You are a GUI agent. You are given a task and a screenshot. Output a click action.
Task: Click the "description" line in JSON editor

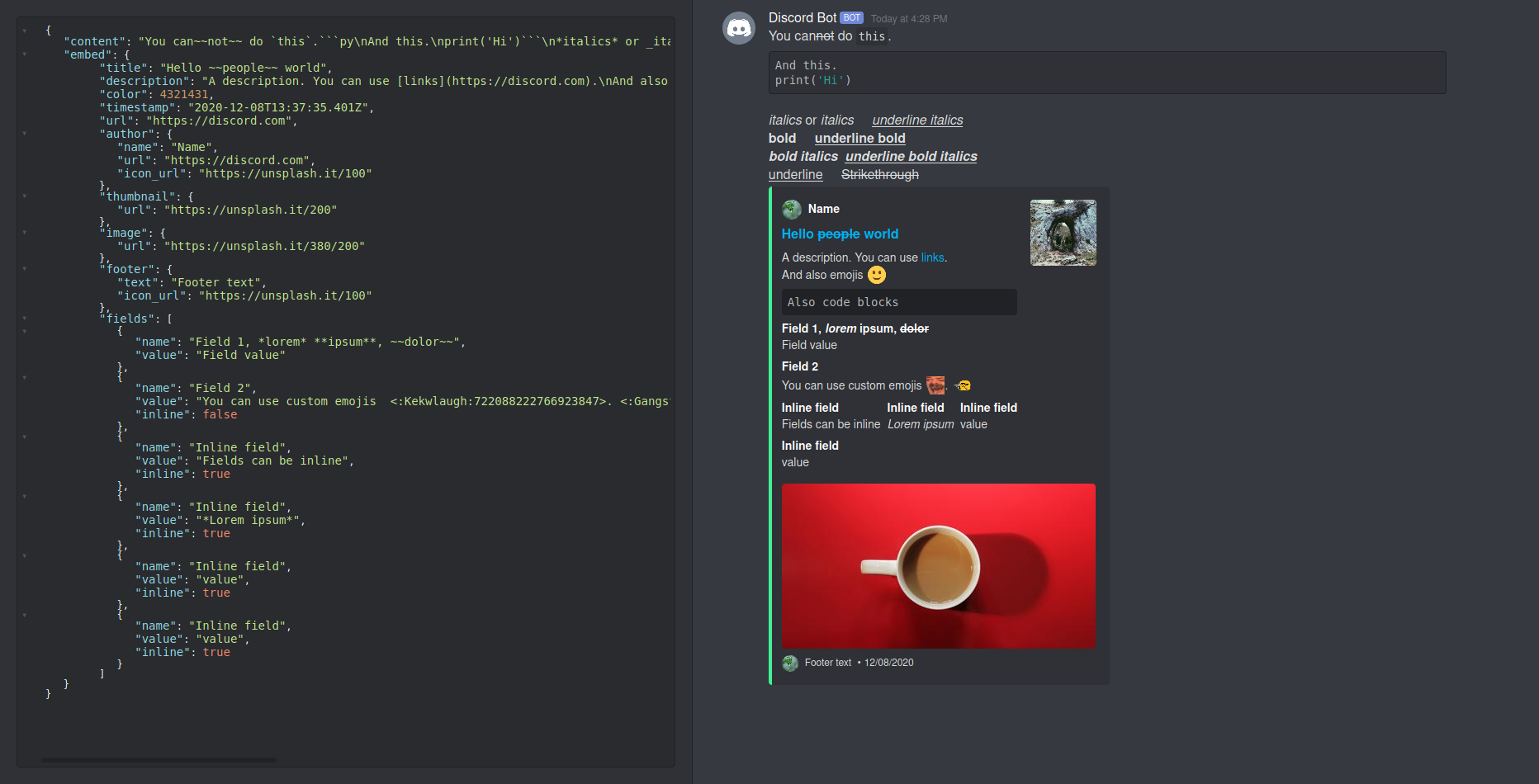(x=383, y=81)
